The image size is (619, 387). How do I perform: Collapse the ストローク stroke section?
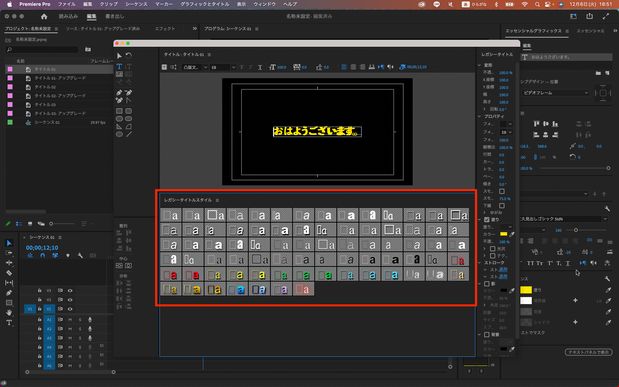tap(480, 262)
